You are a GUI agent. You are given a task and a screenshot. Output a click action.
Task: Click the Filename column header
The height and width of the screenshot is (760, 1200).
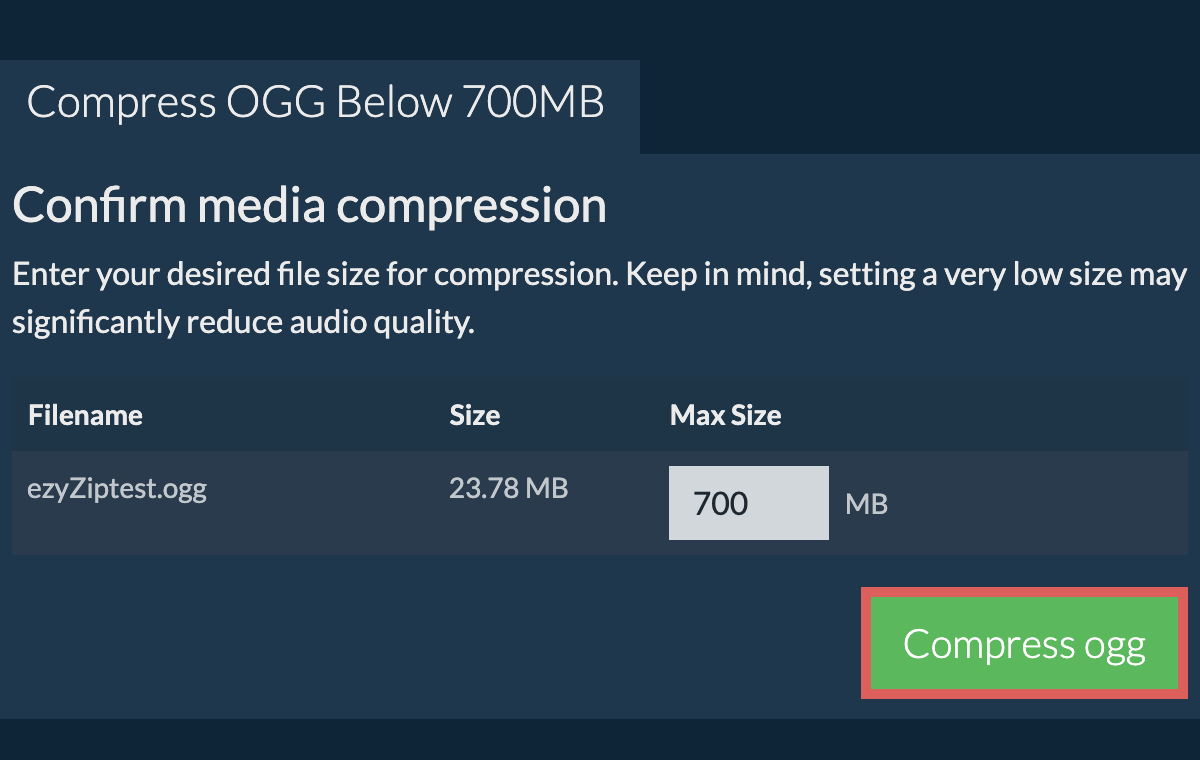[86, 415]
